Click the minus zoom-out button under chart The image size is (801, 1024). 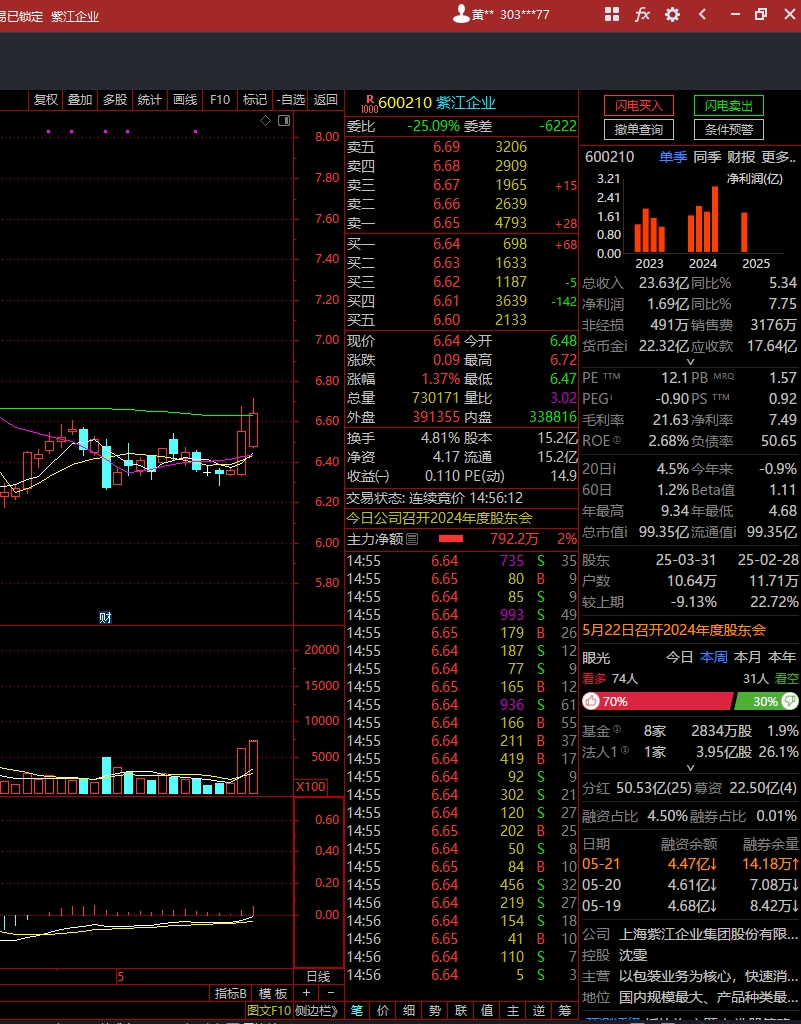(x=330, y=993)
